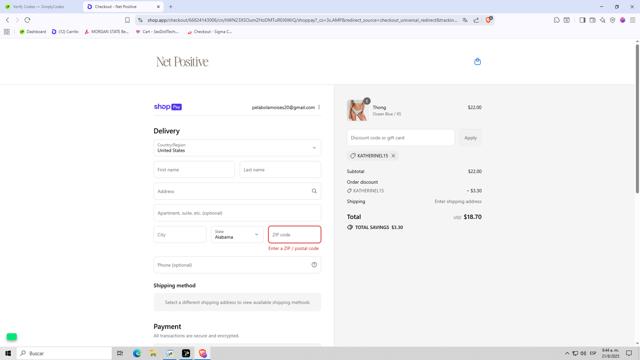Focus the ZIP code field
The image size is (640, 360).
(x=295, y=235)
